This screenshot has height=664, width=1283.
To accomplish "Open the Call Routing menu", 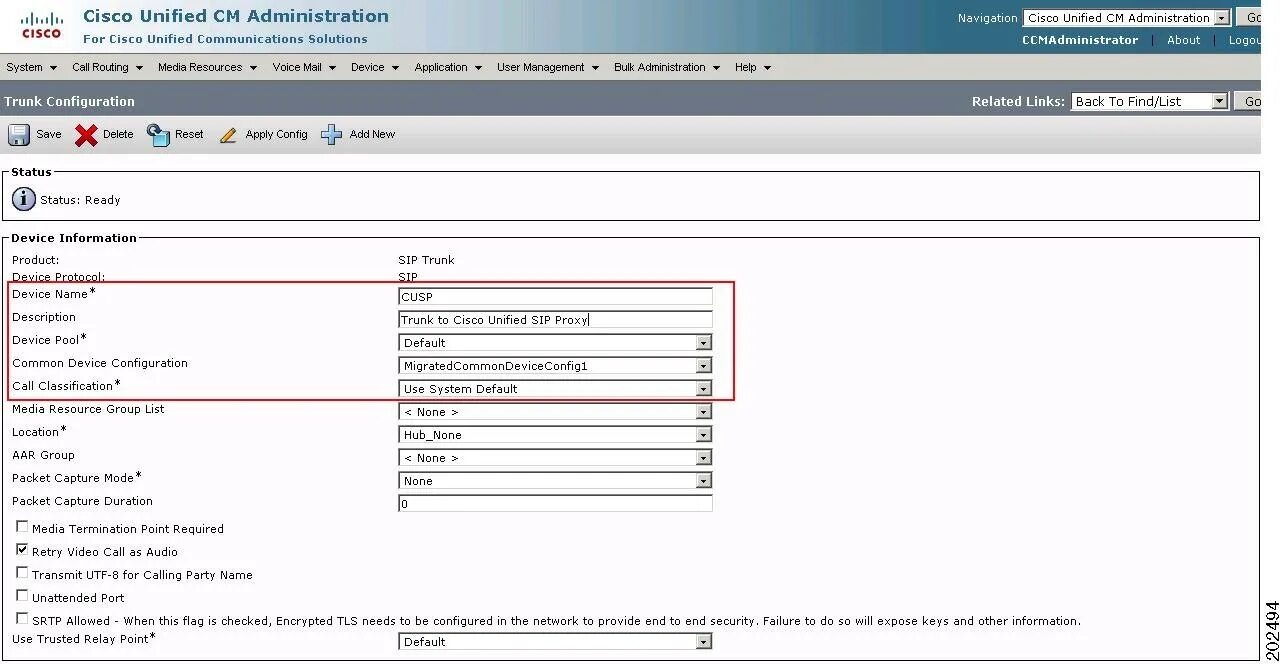I will (107, 67).
